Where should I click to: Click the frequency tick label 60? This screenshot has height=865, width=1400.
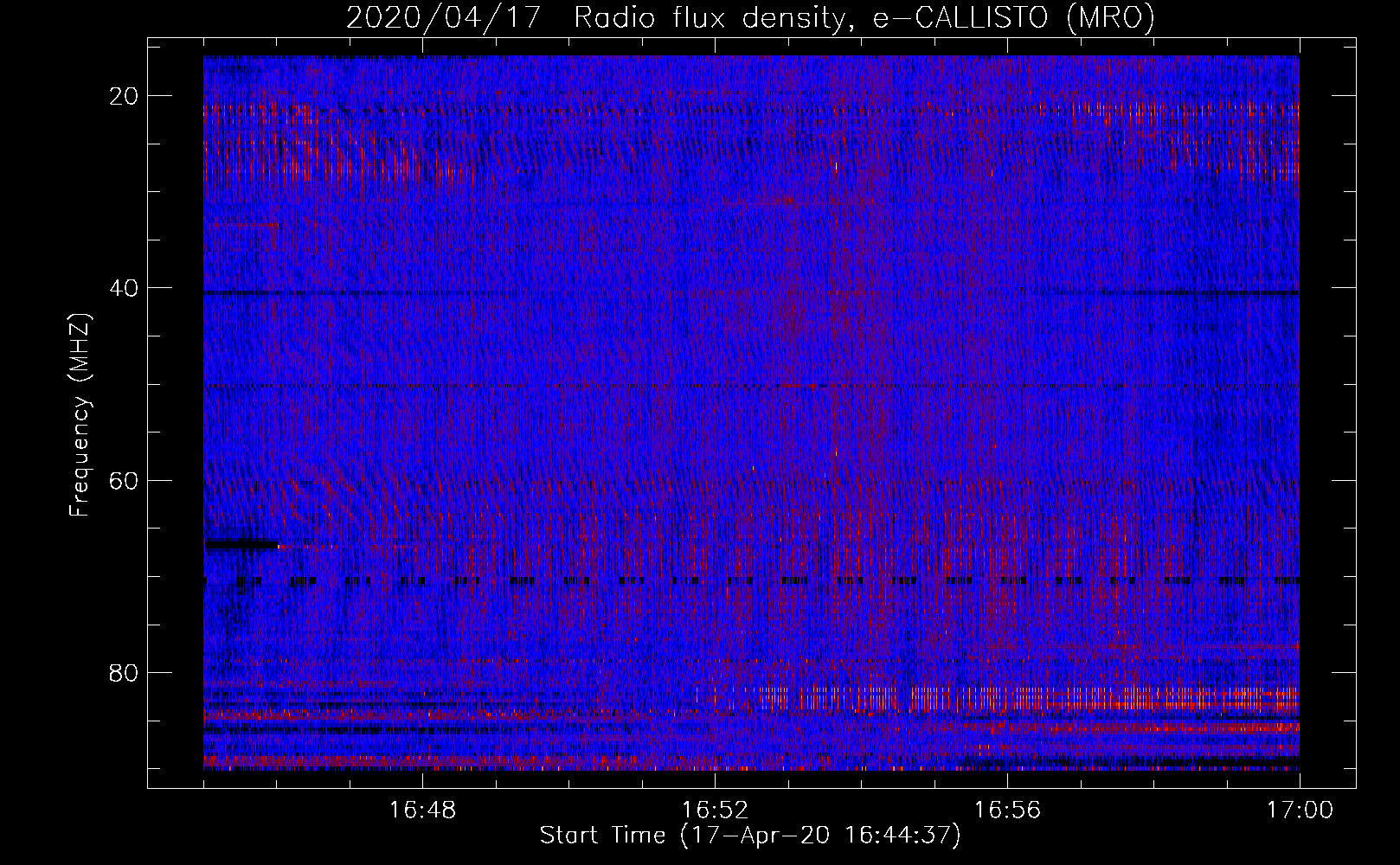click(125, 480)
